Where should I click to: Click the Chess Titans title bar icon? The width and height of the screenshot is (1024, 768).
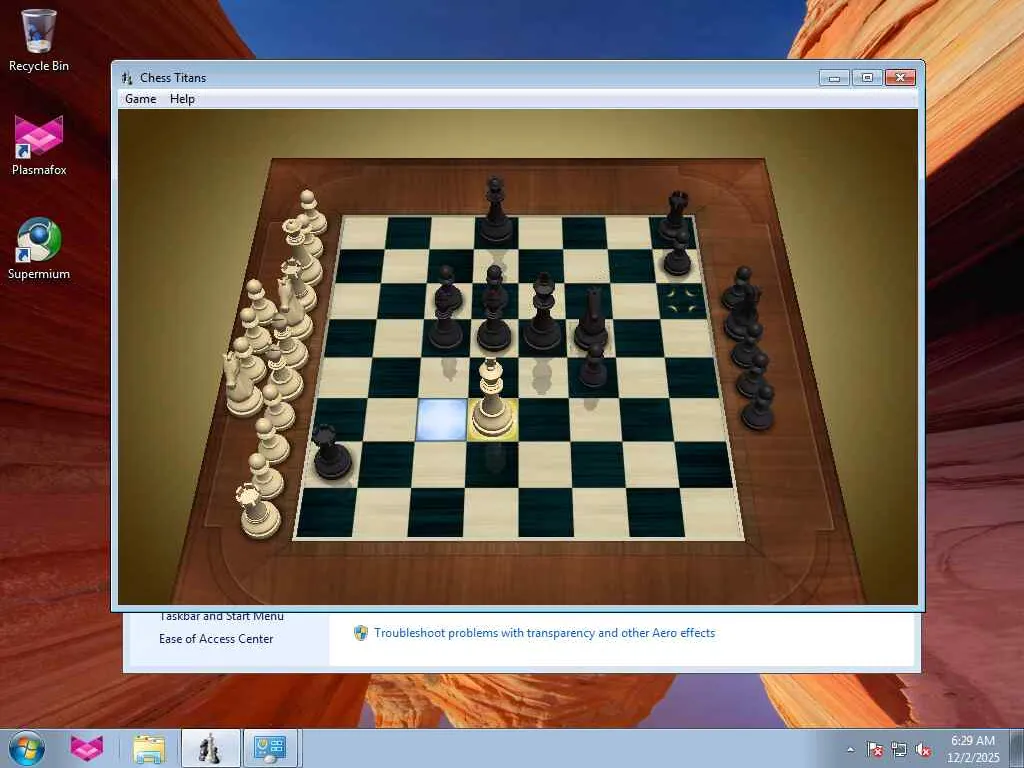coord(127,78)
